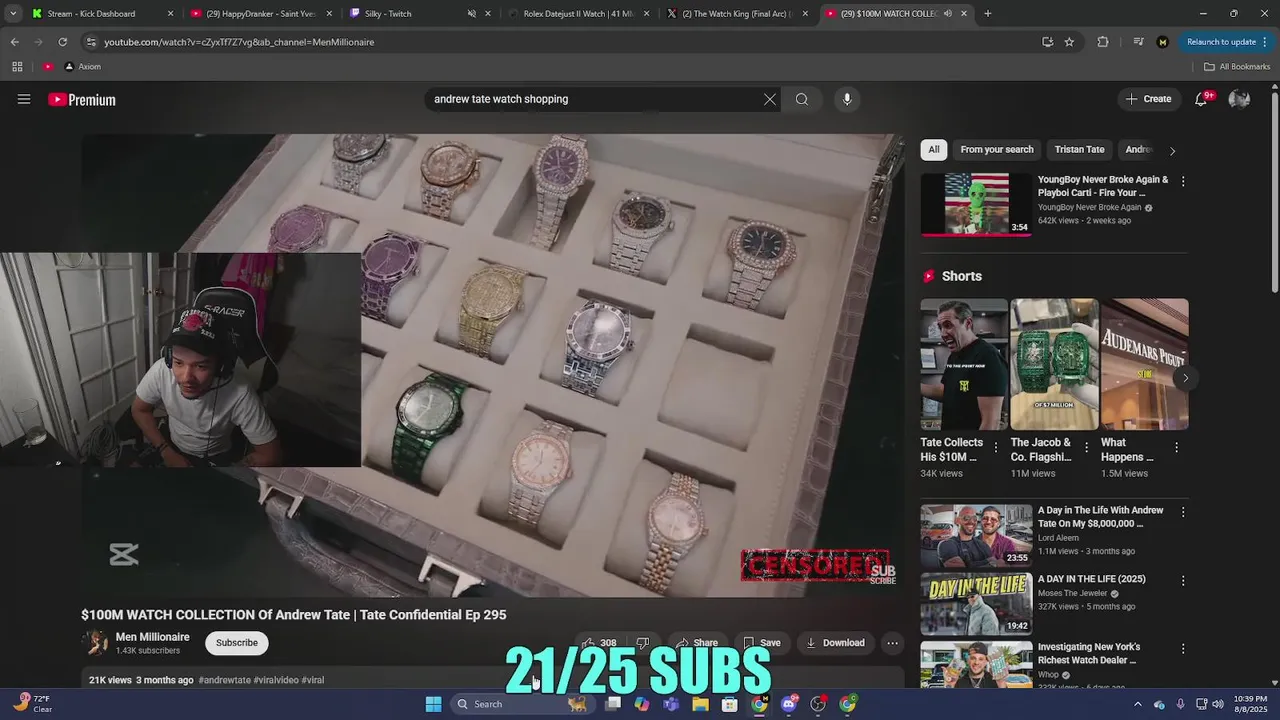Viewport: 1280px width, 720px height.
Task: Open Discord from the taskbar
Action: coord(789,704)
